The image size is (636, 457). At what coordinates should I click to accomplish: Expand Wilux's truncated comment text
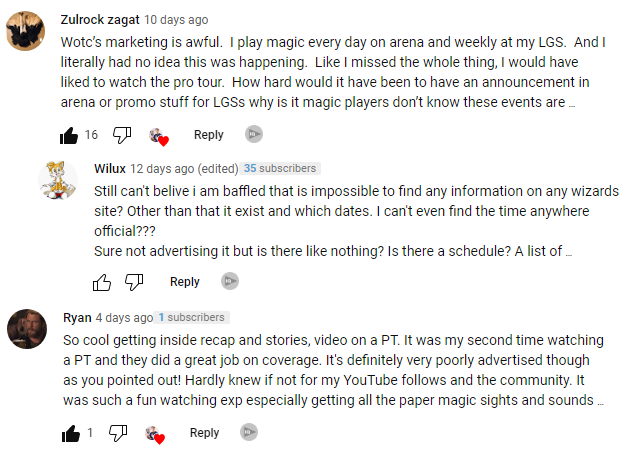tap(568, 251)
